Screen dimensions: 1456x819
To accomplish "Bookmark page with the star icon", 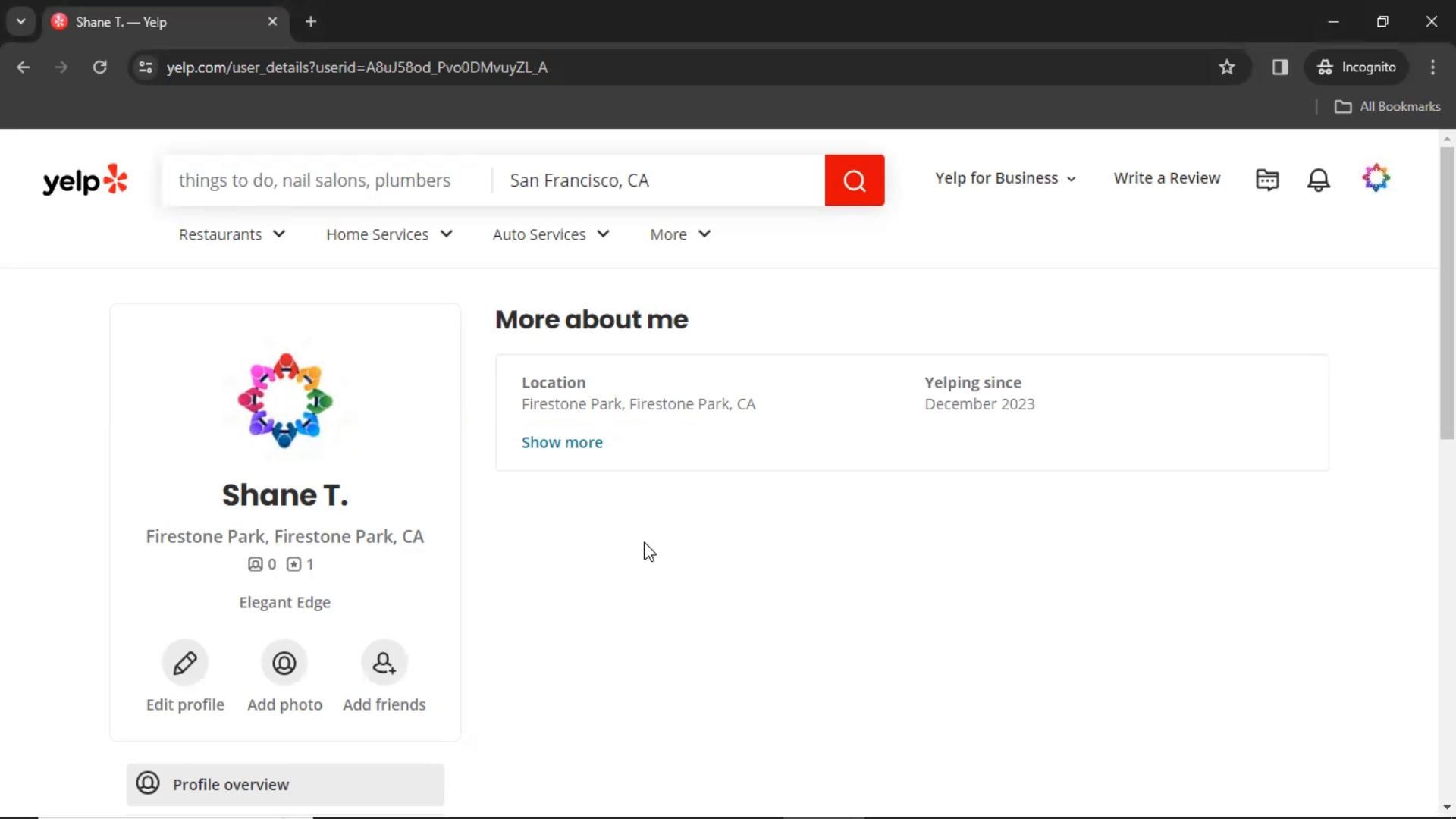I will click(1226, 67).
